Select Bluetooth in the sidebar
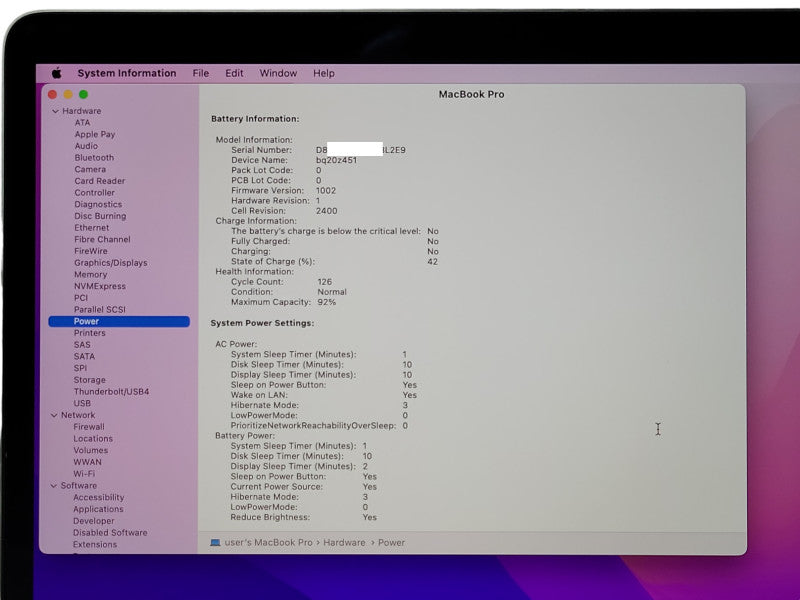800x600 pixels. (94, 158)
